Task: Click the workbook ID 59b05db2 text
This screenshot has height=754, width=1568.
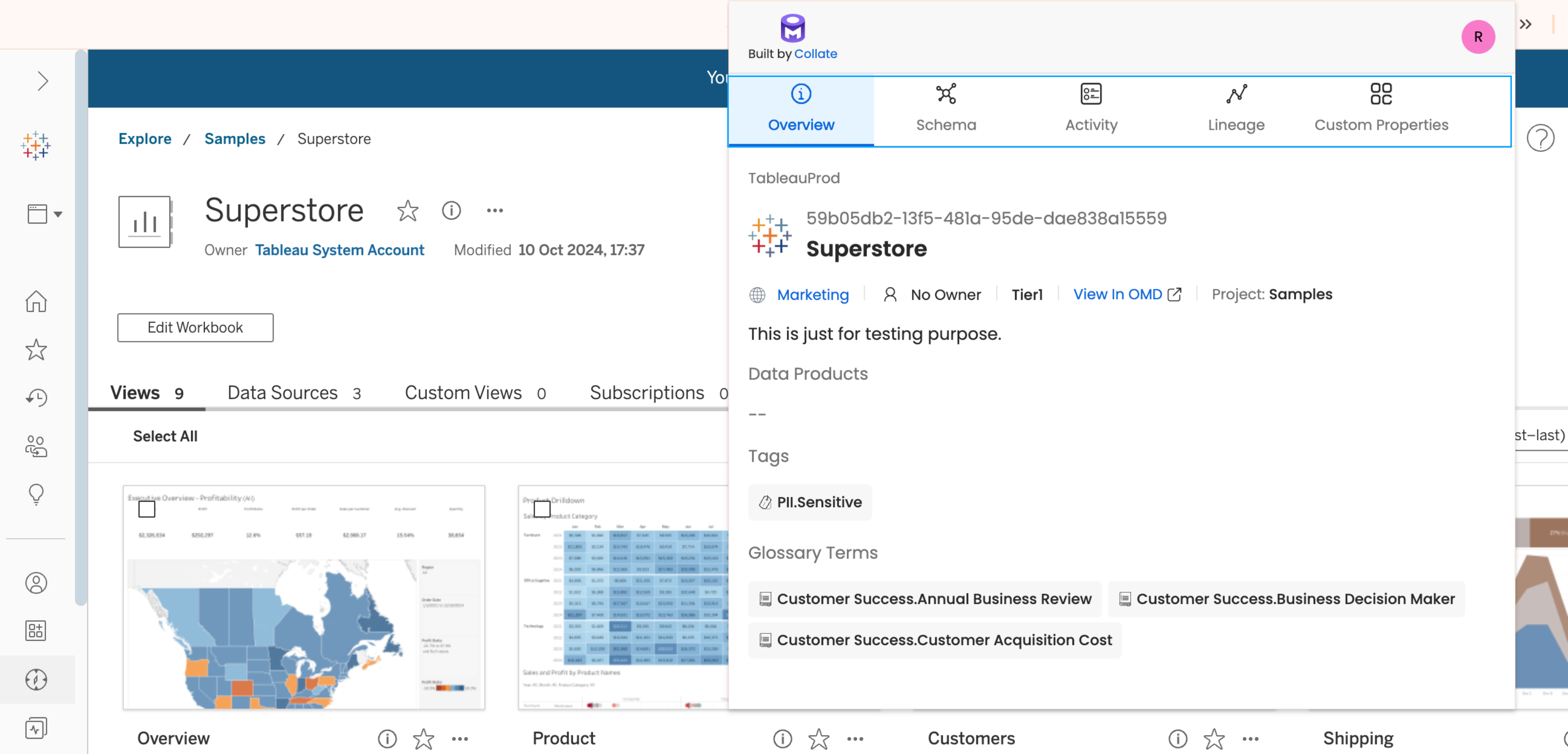Action: tap(986, 218)
